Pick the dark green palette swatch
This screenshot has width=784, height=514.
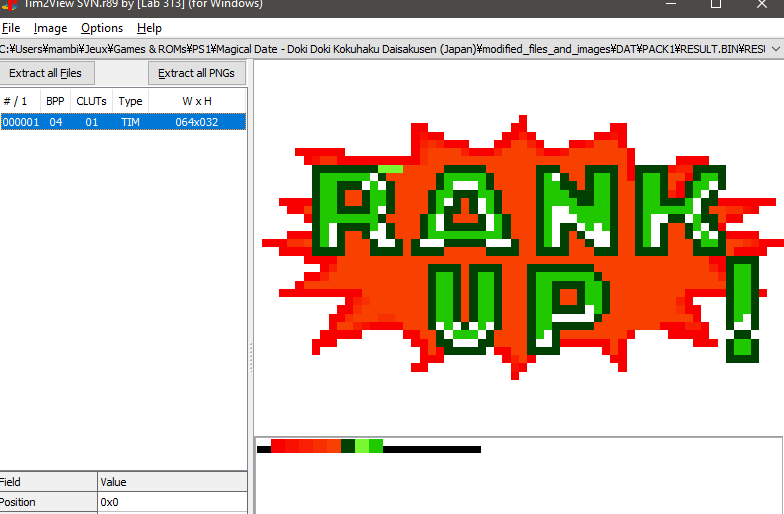pyautogui.click(x=348, y=446)
